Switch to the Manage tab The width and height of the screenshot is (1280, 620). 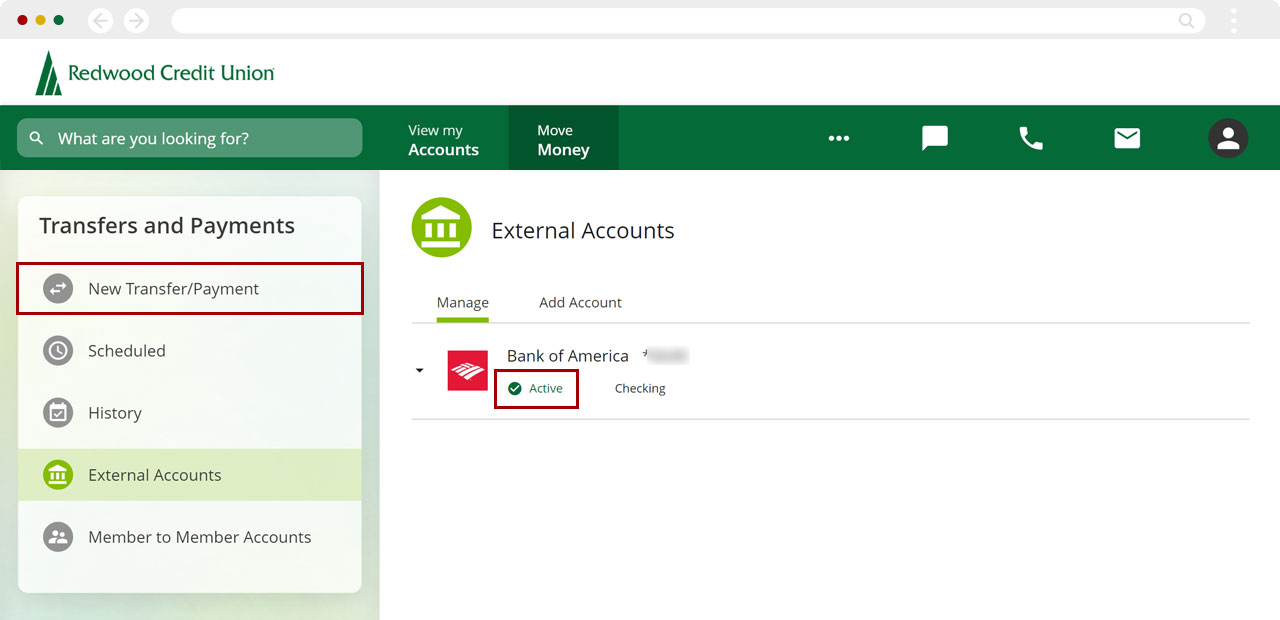coord(463,302)
